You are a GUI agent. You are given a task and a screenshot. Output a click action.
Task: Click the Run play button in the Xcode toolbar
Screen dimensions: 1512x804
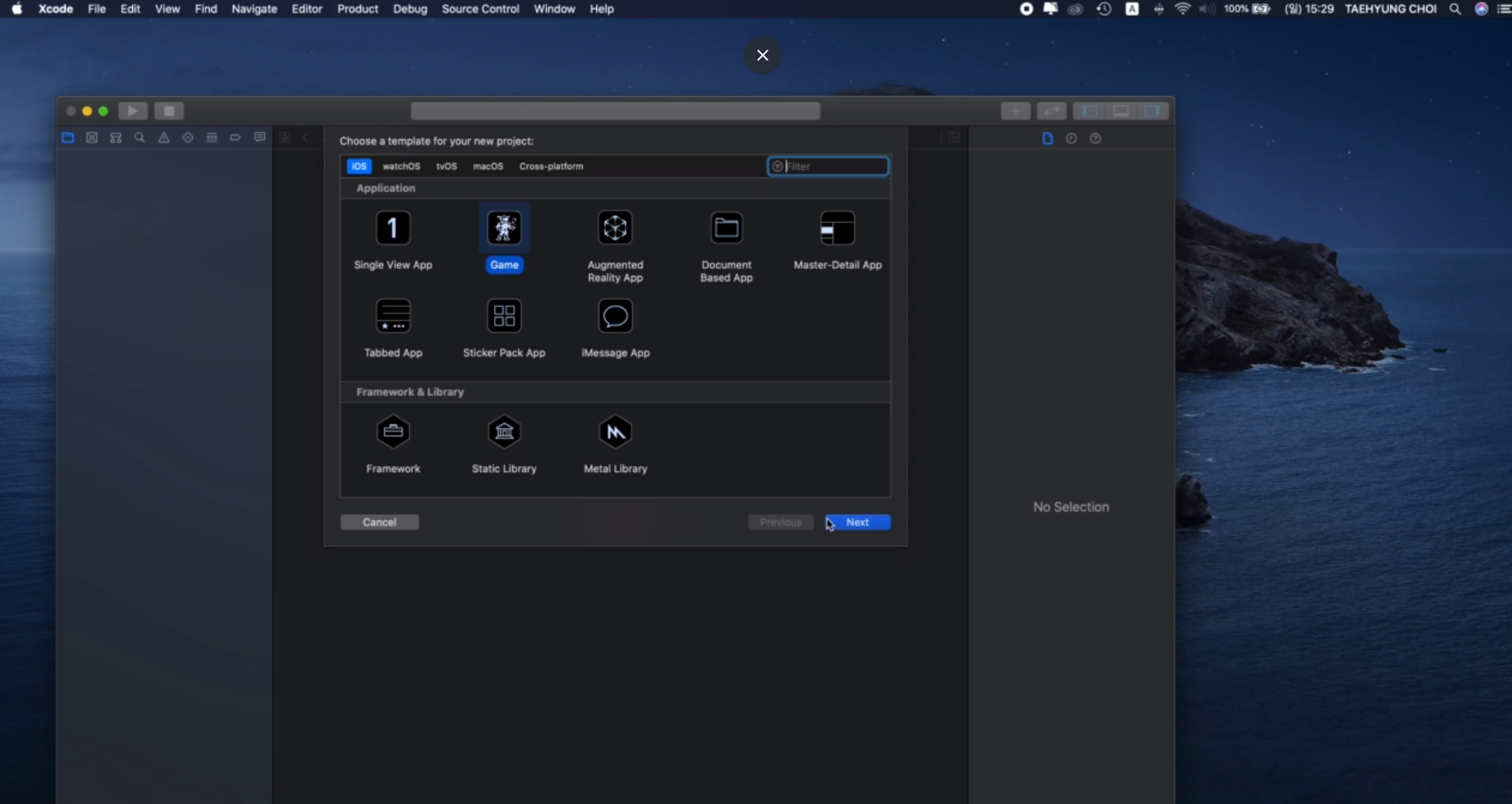pyautogui.click(x=133, y=111)
